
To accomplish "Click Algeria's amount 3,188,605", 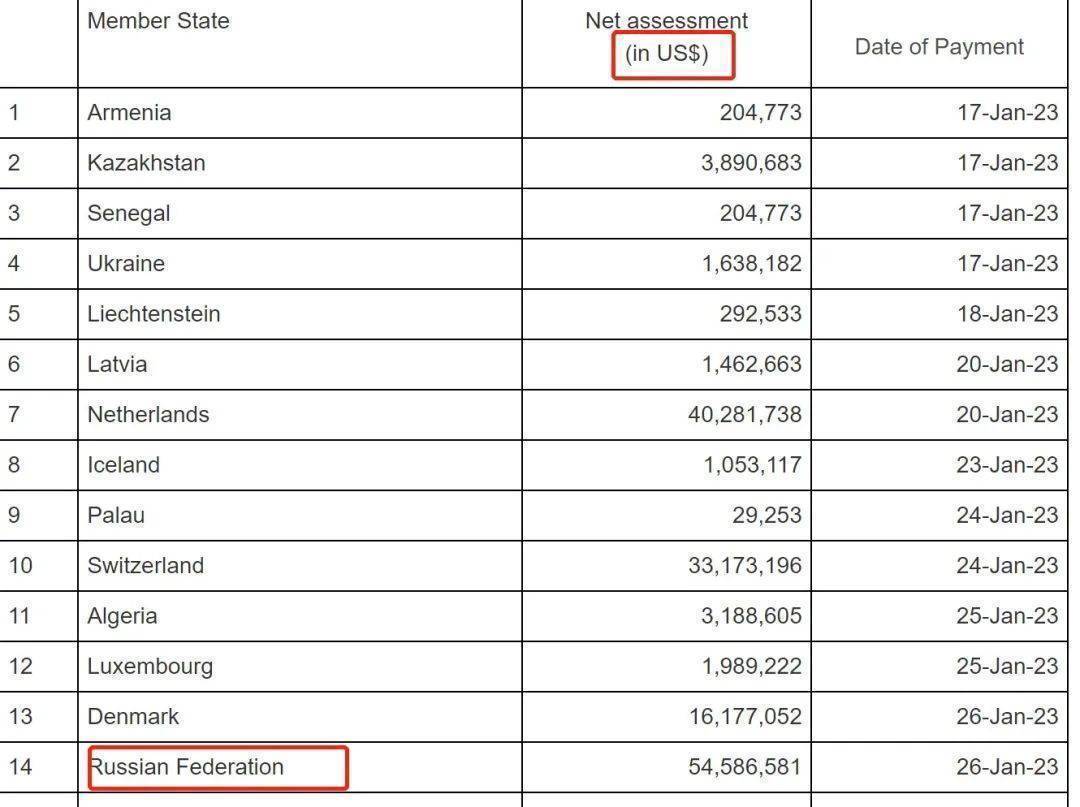I will click(751, 616).
